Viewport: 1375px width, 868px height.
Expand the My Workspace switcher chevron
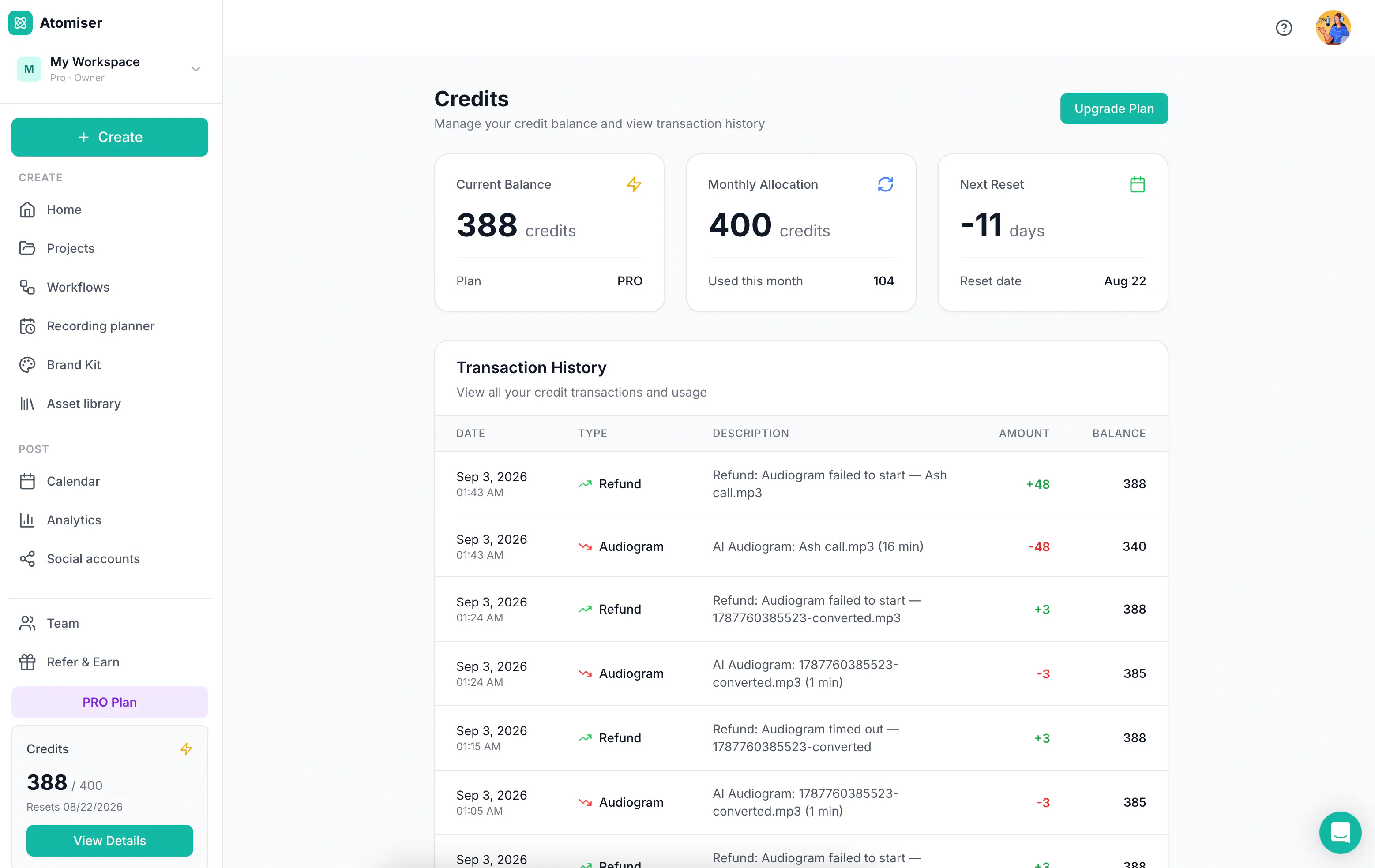coord(196,69)
